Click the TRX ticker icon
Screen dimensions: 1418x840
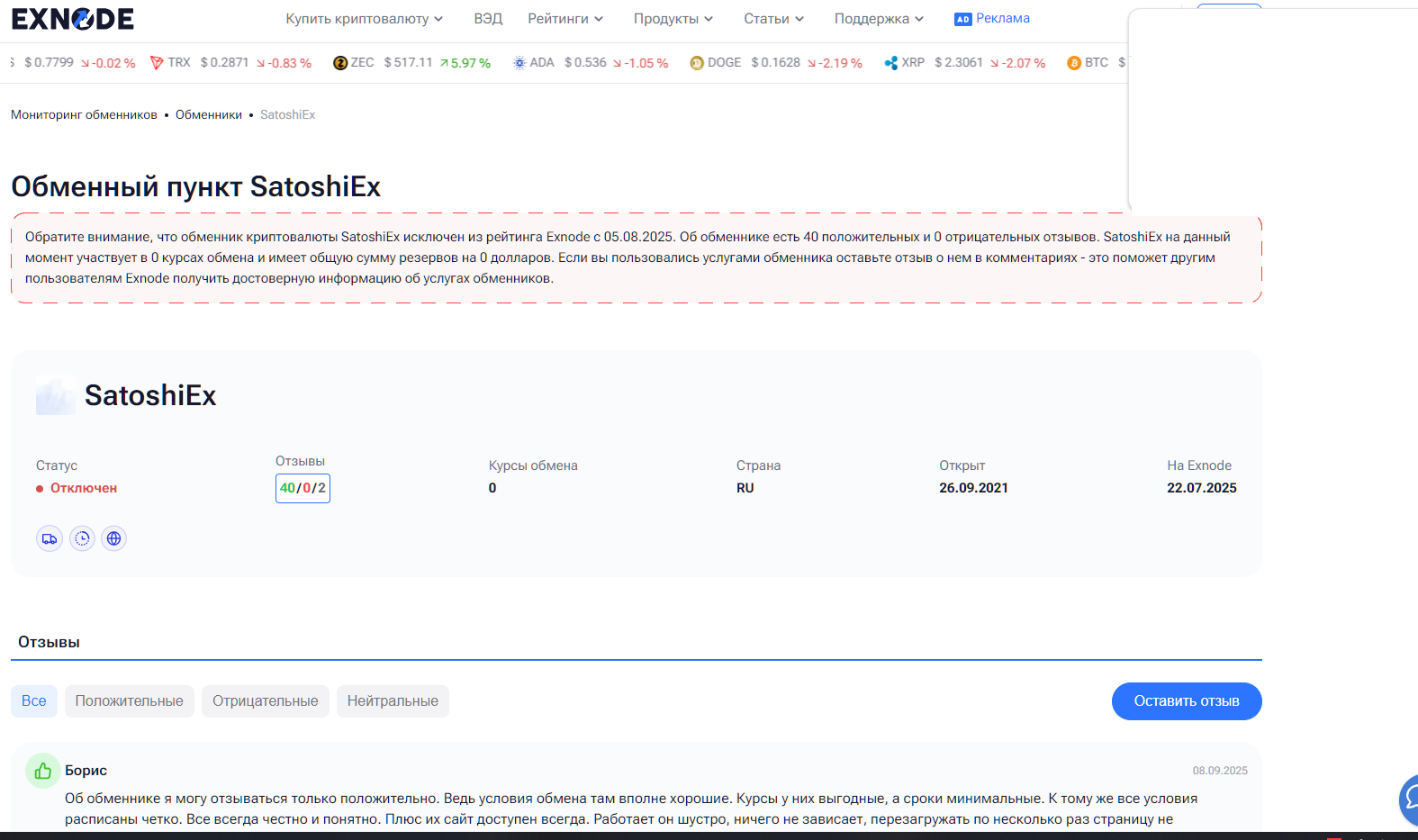point(157,63)
